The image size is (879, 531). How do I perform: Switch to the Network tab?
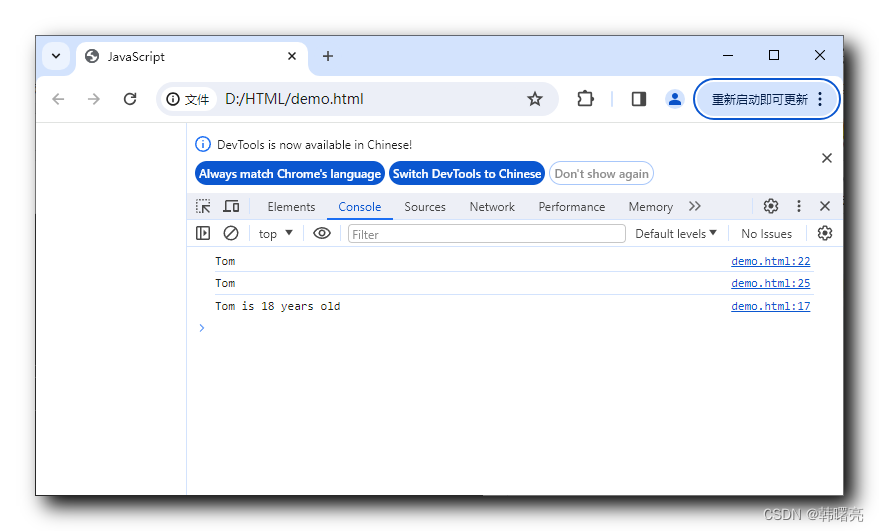(492, 207)
